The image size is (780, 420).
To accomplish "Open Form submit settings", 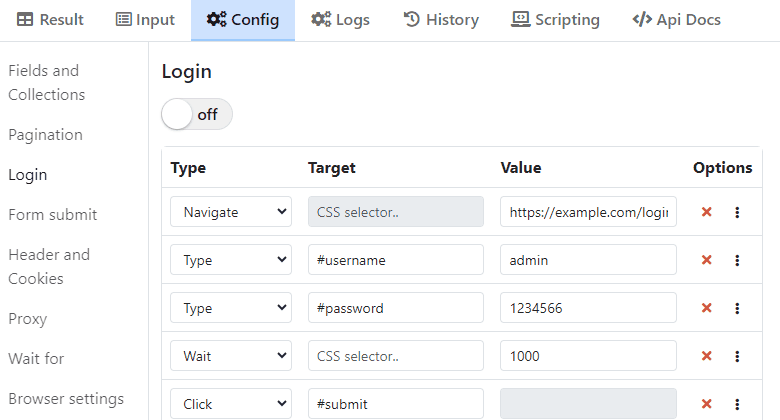I will [x=53, y=214].
